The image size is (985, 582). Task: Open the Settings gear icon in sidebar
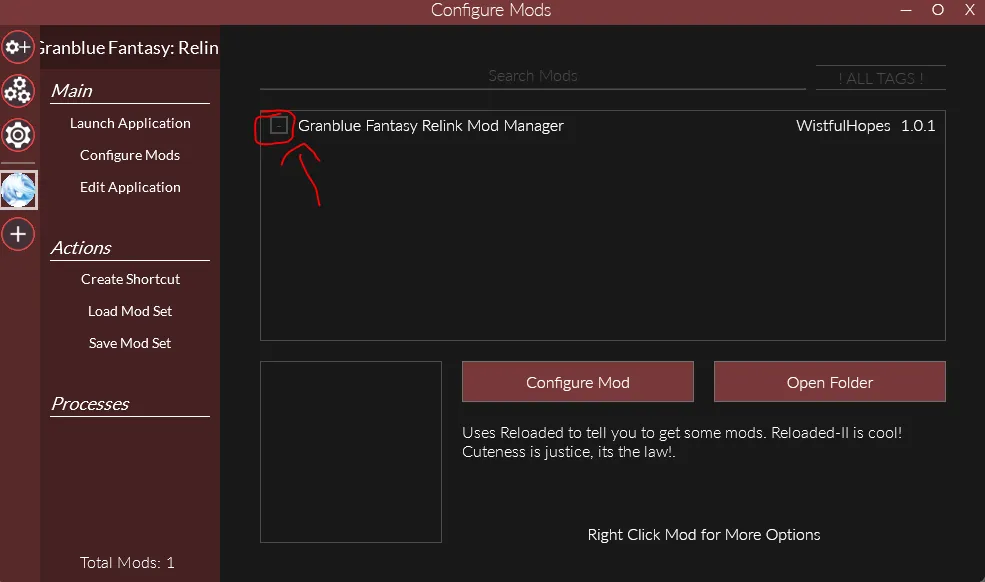pyautogui.click(x=18, y=135)
